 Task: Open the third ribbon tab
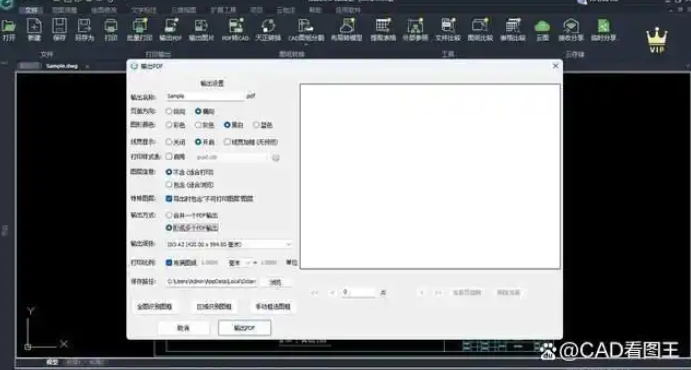104,10
